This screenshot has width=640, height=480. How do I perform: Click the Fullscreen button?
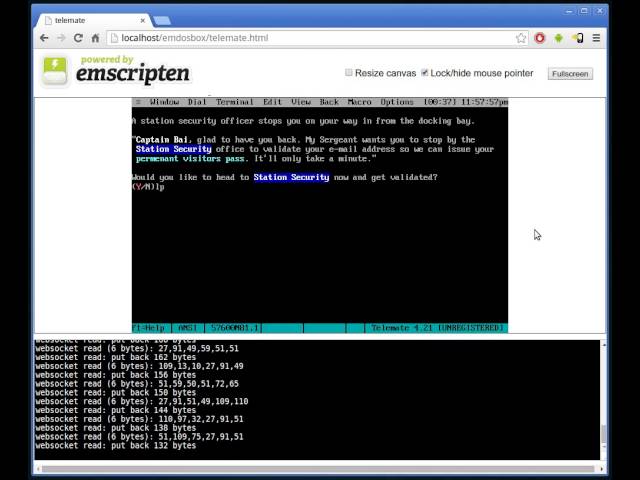click(570, 74)
